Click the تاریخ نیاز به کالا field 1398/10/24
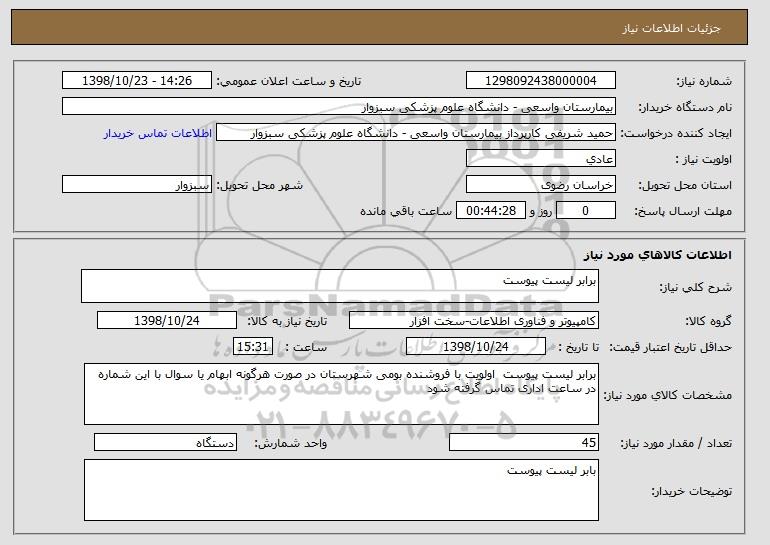This screenshot has width=770, height=545. coord(167,321)
